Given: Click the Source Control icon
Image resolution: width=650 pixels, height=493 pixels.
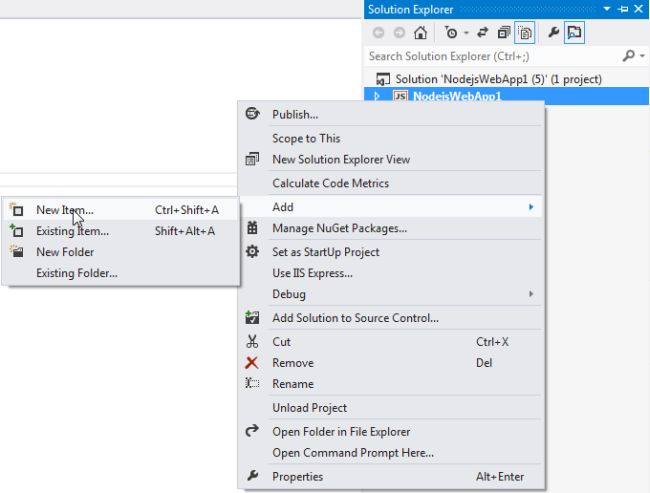Looking at the screenshot, I should click(252, 317).
